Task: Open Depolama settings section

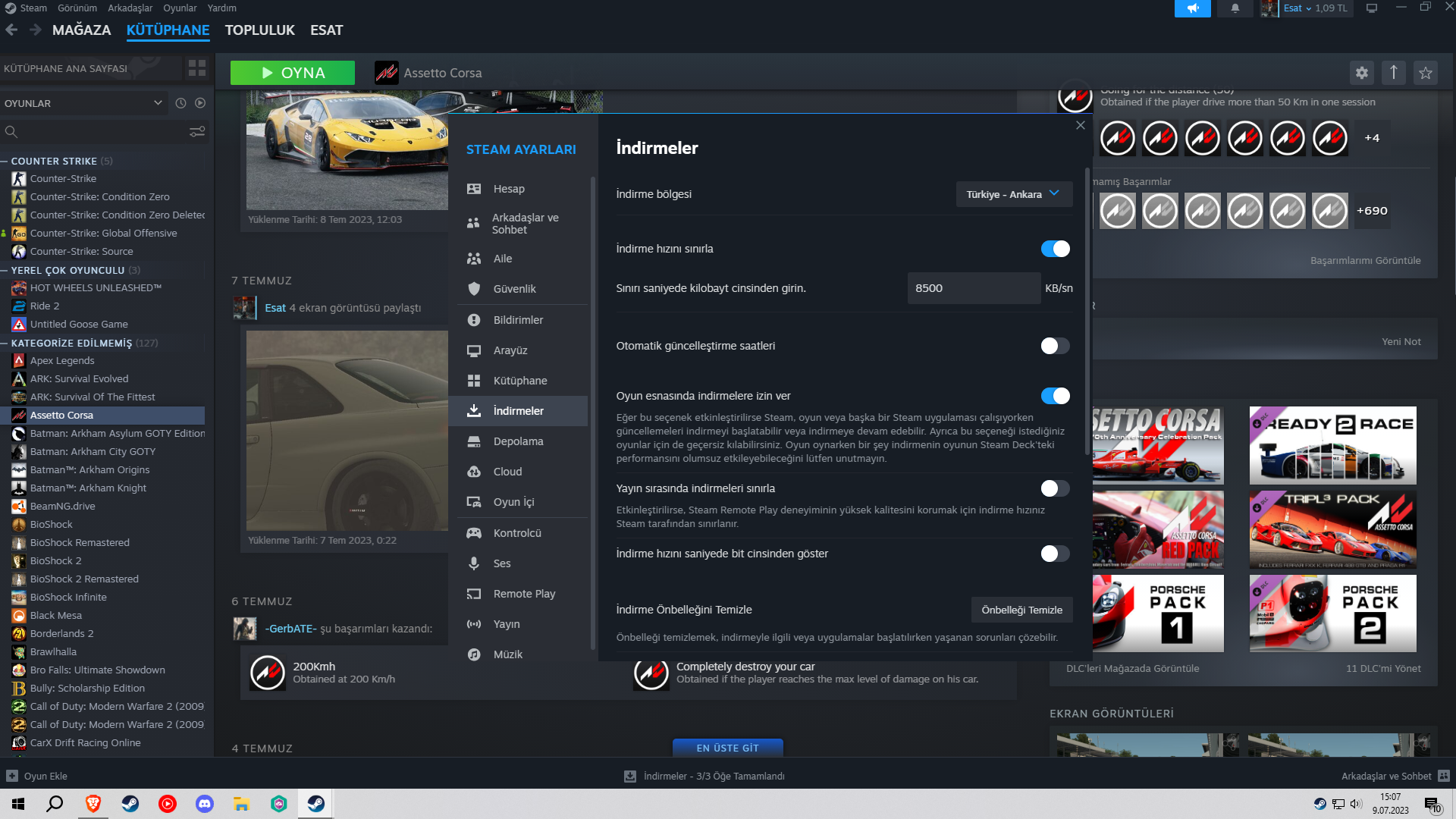Action: tap(518, 441)
